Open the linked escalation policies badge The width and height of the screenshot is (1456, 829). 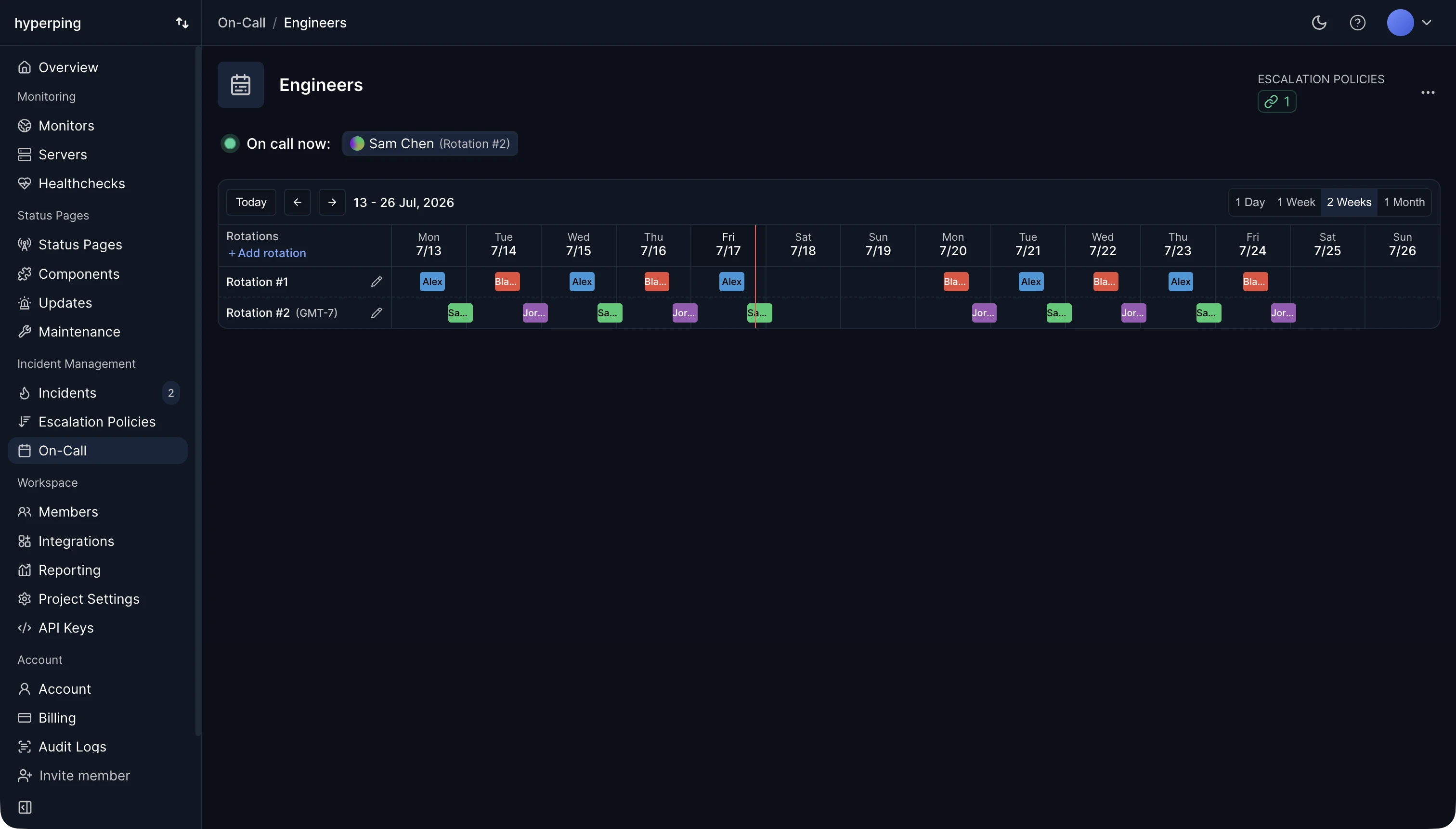[x=1276, y=102]
